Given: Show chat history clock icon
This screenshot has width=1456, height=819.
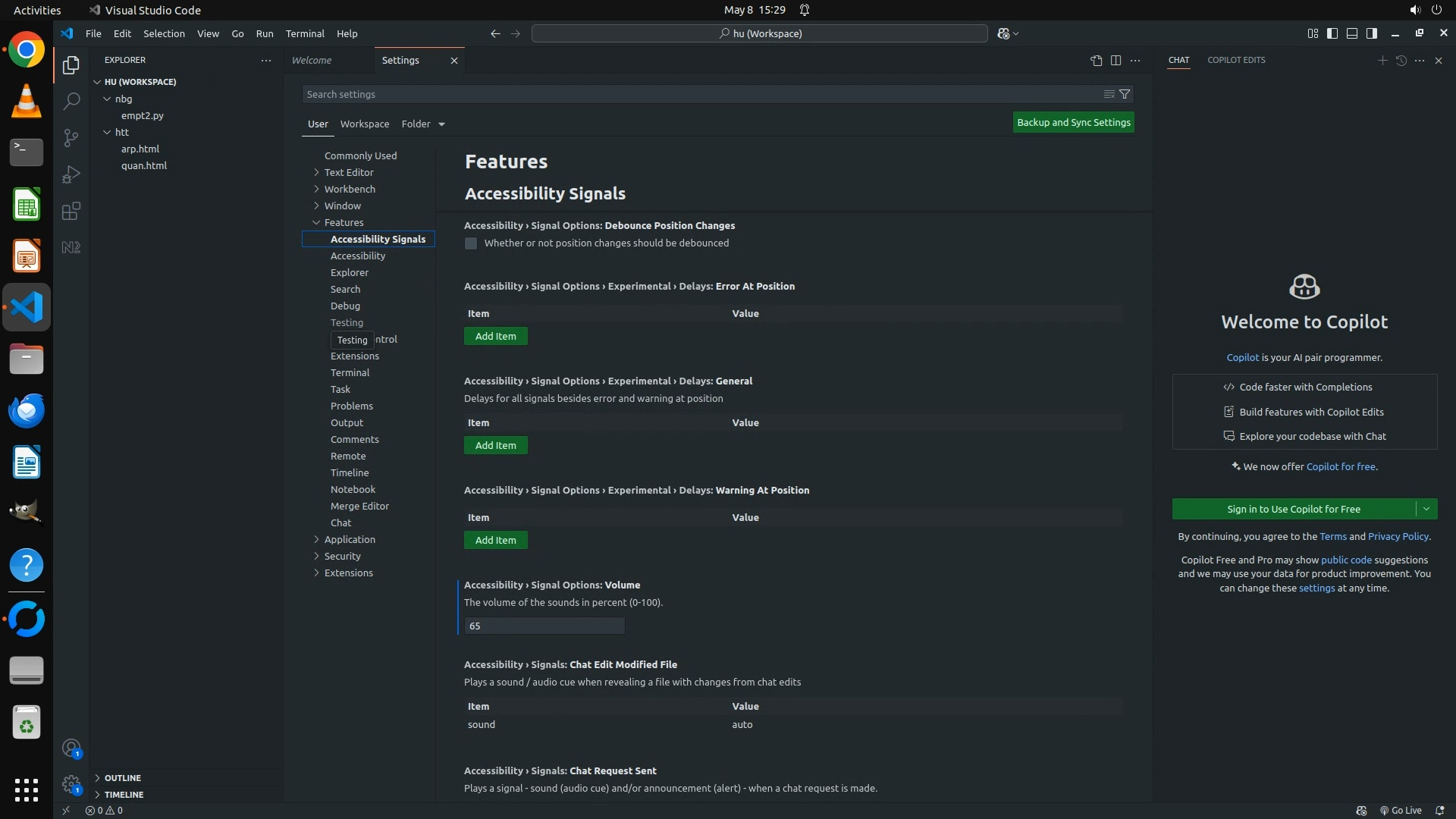Looking at the screenshot, I should point(1401,61).
